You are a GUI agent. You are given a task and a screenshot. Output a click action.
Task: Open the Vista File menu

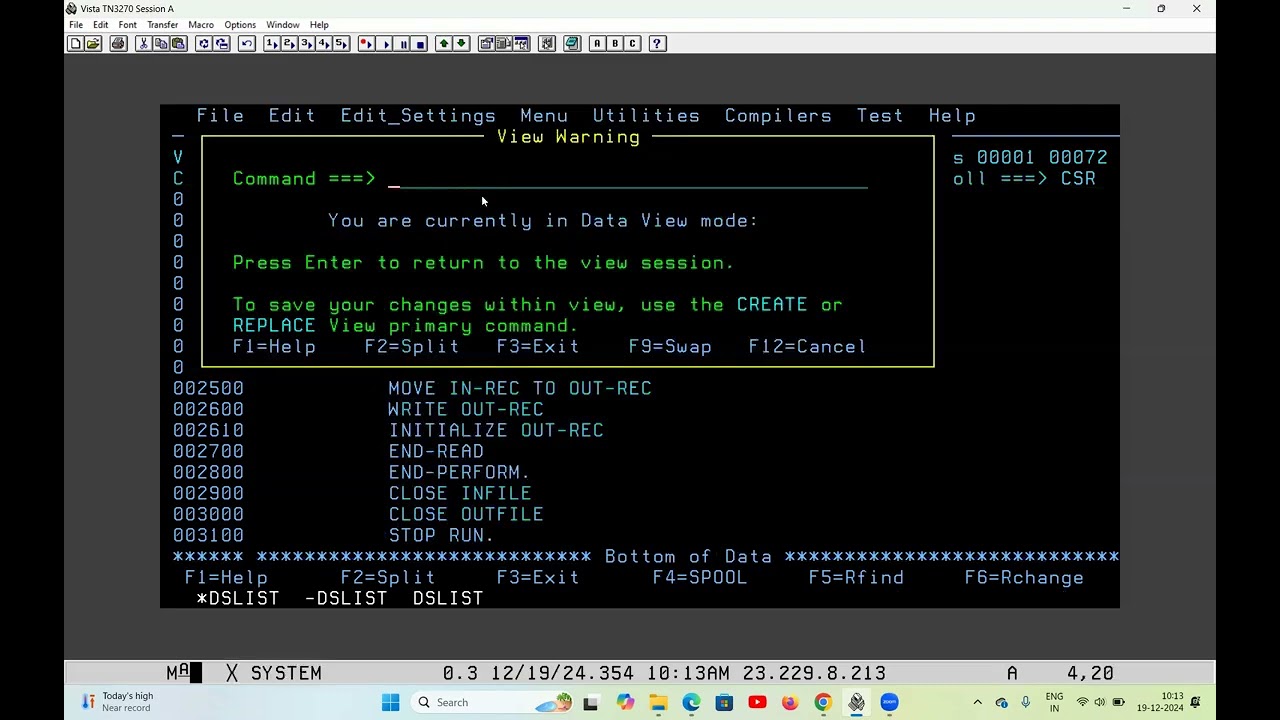pyautogui.click(x=76, y=25)
